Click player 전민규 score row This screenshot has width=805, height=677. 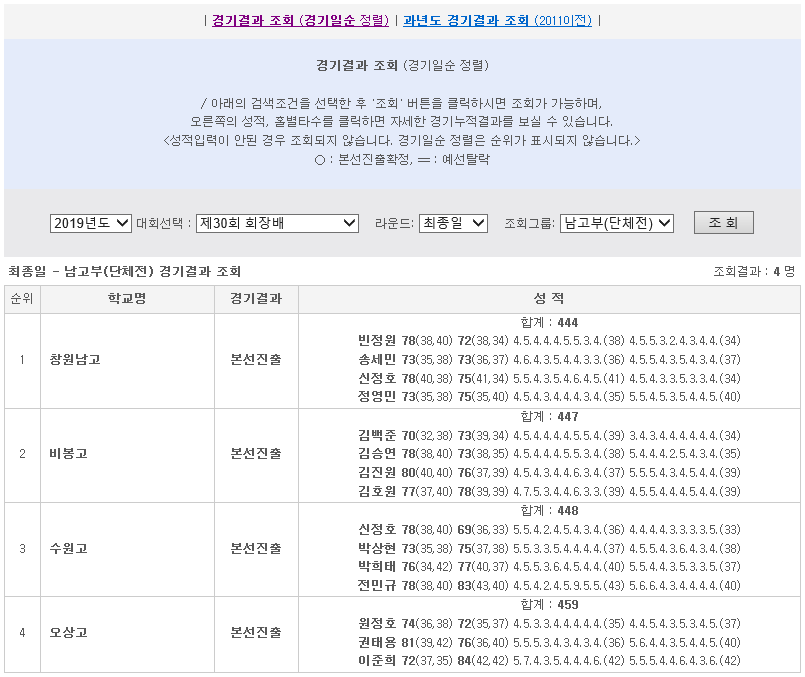(x=549, y=586)
